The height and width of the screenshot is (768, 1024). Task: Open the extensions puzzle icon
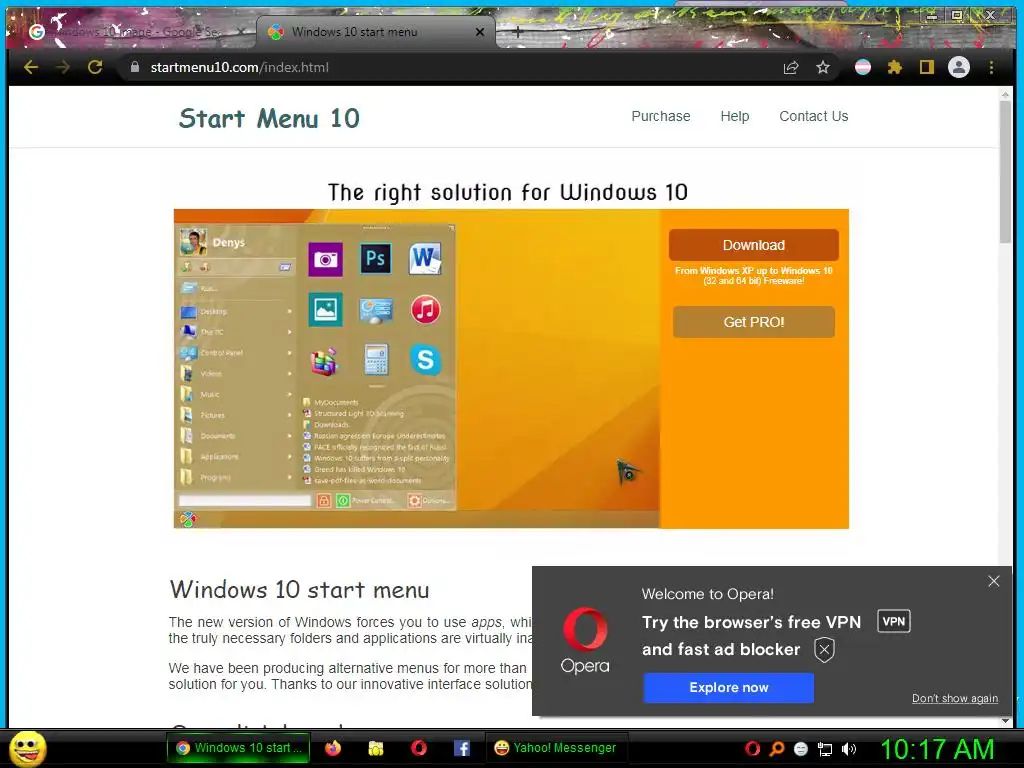click(895, 67)
